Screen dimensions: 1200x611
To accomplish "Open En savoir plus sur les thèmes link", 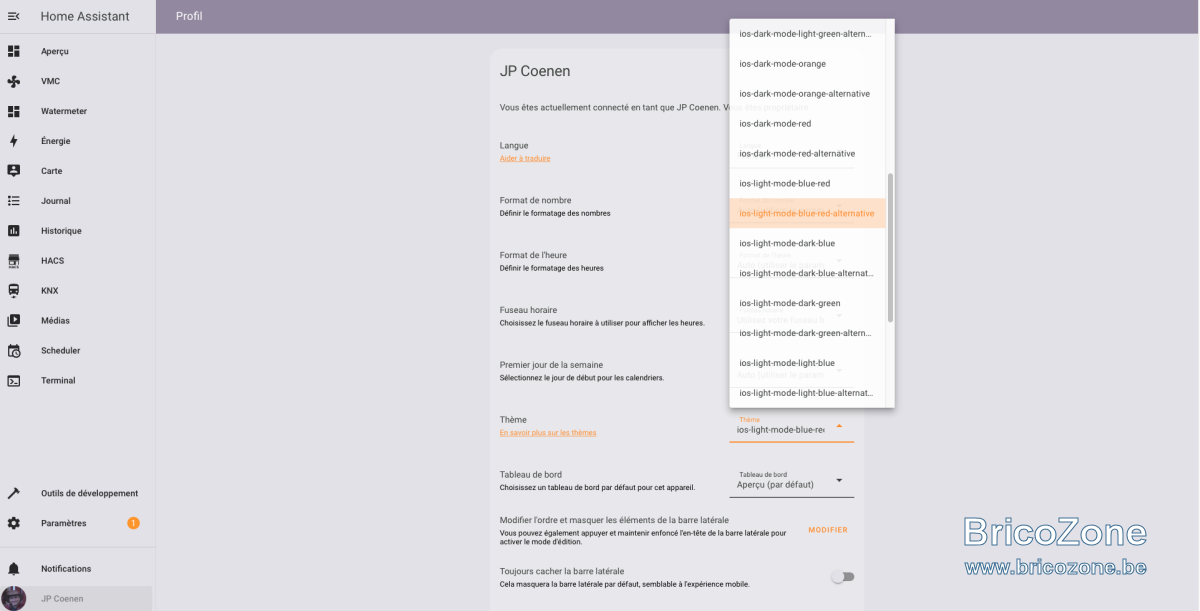I will tap(548, 433).
